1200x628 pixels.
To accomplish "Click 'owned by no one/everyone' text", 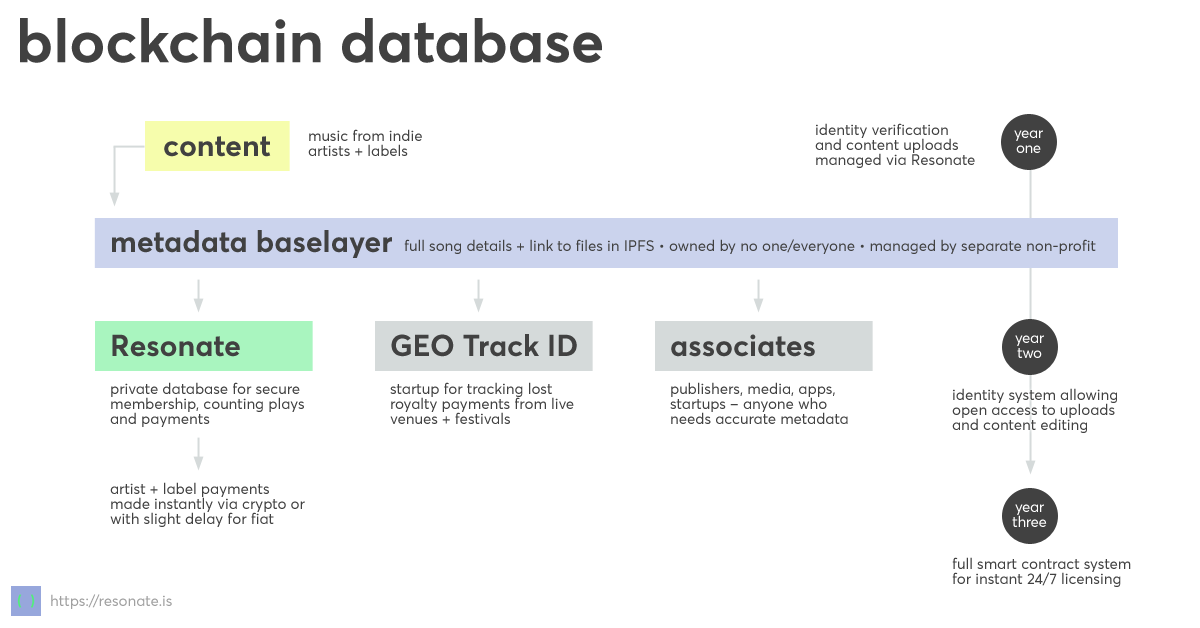I will (x=761, y=245).
